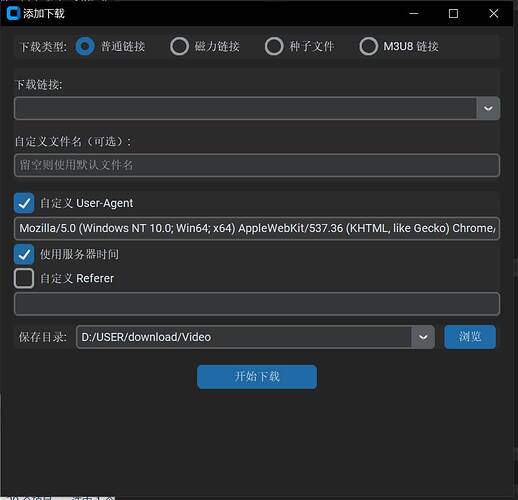Click the Referer input field
518x500 pixels.
[257, 304]
